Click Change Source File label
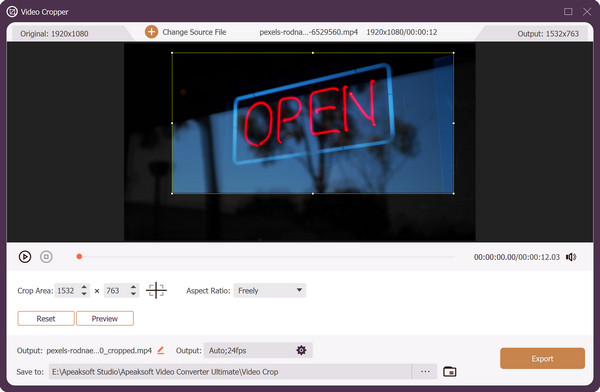600x392 pixels. click(194, 32)
